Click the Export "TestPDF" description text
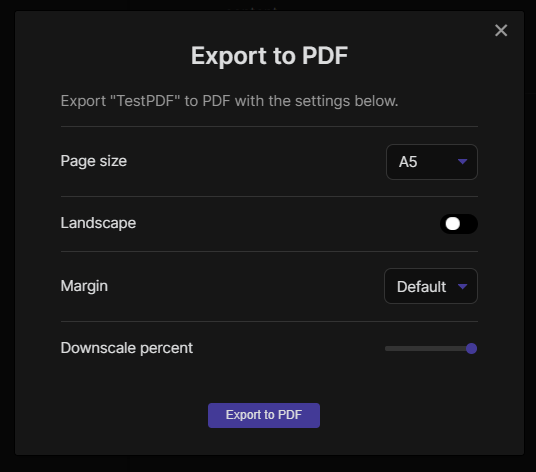Screen dimensions: 536x472 point(229,101)
